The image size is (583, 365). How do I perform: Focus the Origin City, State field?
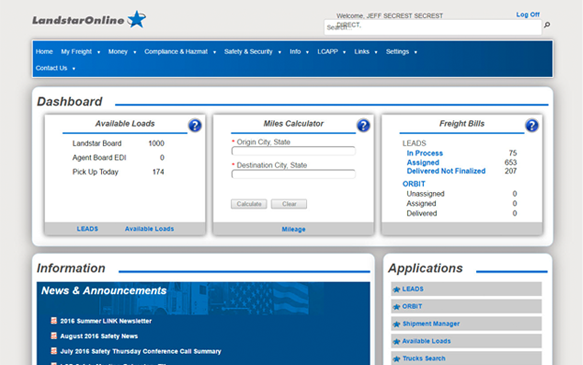pyautogui.click(x=293, y=151)
